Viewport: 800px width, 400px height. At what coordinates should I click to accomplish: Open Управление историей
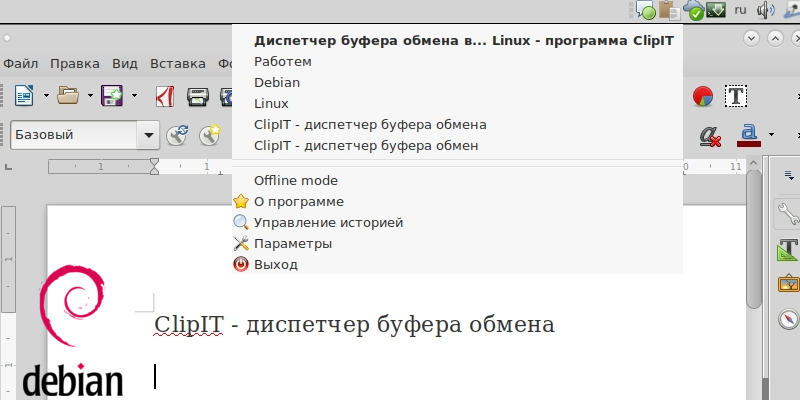457,222
